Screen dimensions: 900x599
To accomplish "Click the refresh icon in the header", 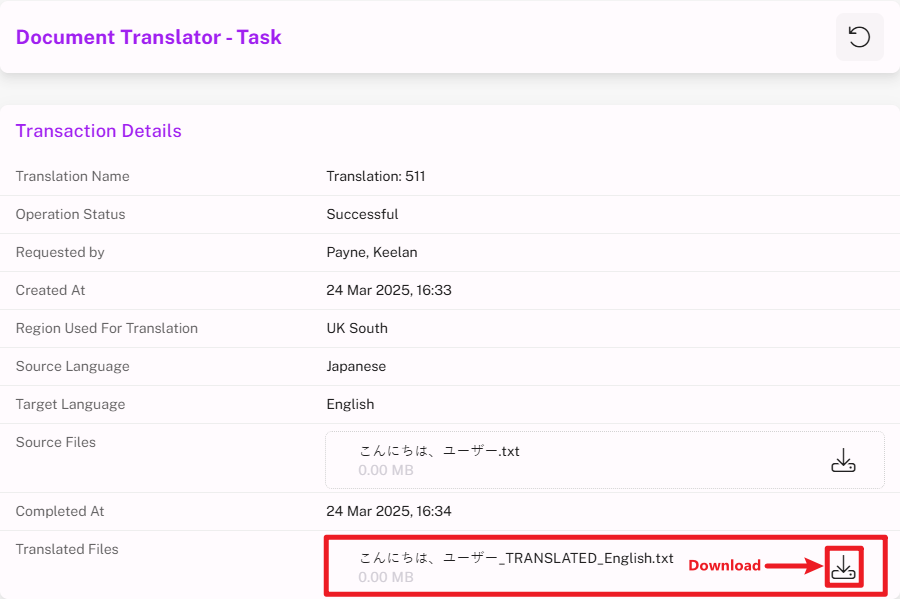I will [859, 37].
